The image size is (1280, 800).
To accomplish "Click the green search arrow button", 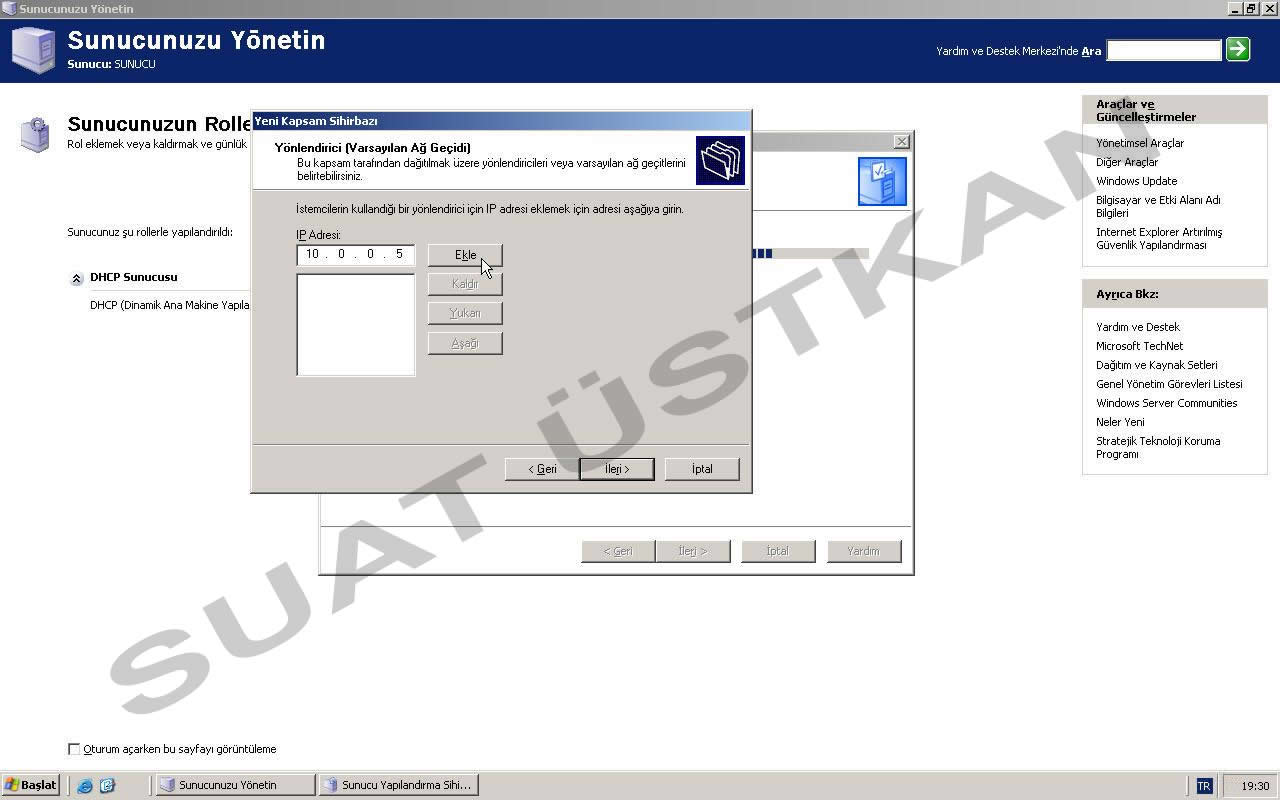I will 1238,49.
